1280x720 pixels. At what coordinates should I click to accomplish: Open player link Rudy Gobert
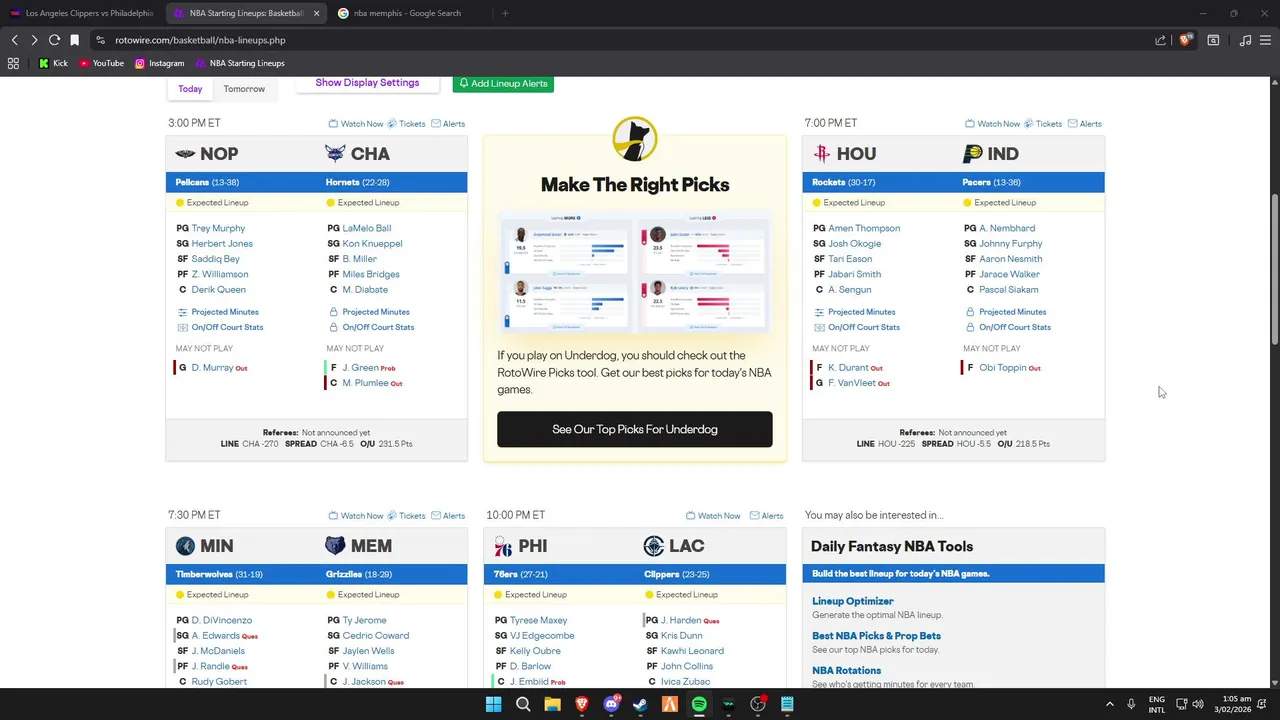click(x=219, y=682)
